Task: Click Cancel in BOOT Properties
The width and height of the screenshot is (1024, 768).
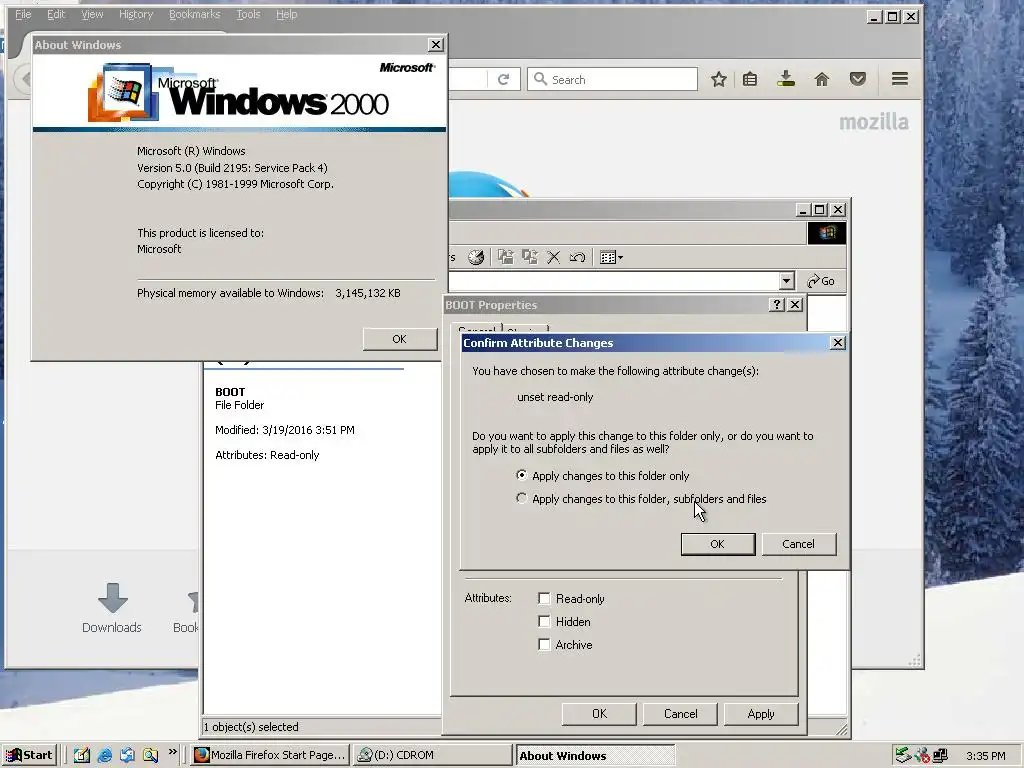Action: point(680,714)
